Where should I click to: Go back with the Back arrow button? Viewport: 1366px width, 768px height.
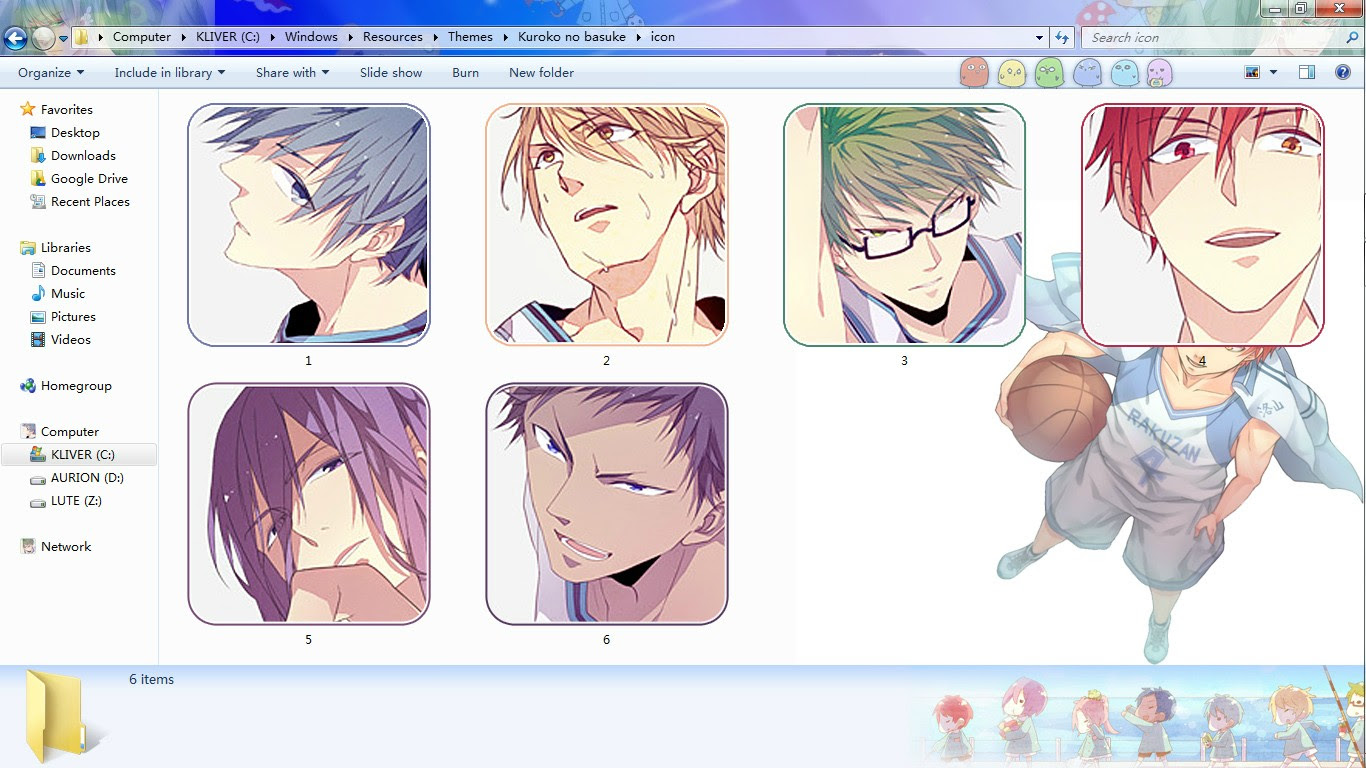pos(15,38)
